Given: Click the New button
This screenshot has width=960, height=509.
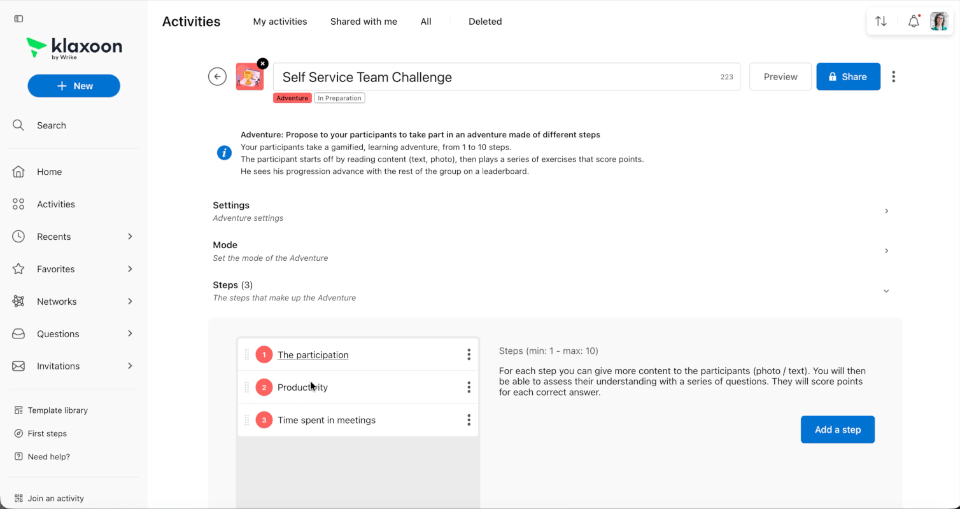Looking at the screenshot, I should point(74,86).
